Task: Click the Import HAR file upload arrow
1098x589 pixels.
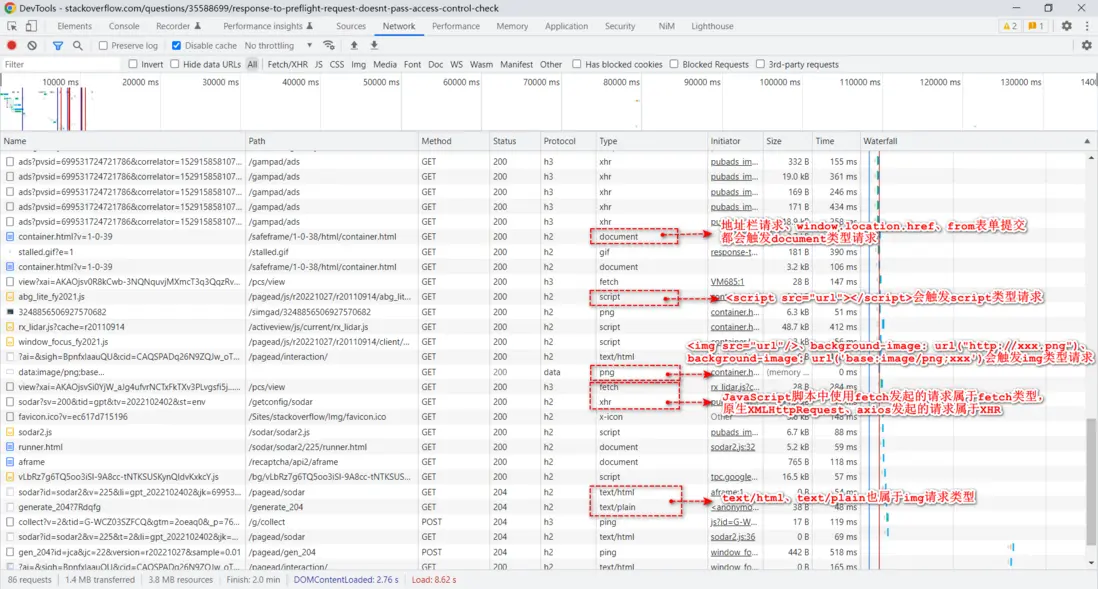Action: point(354,45)
